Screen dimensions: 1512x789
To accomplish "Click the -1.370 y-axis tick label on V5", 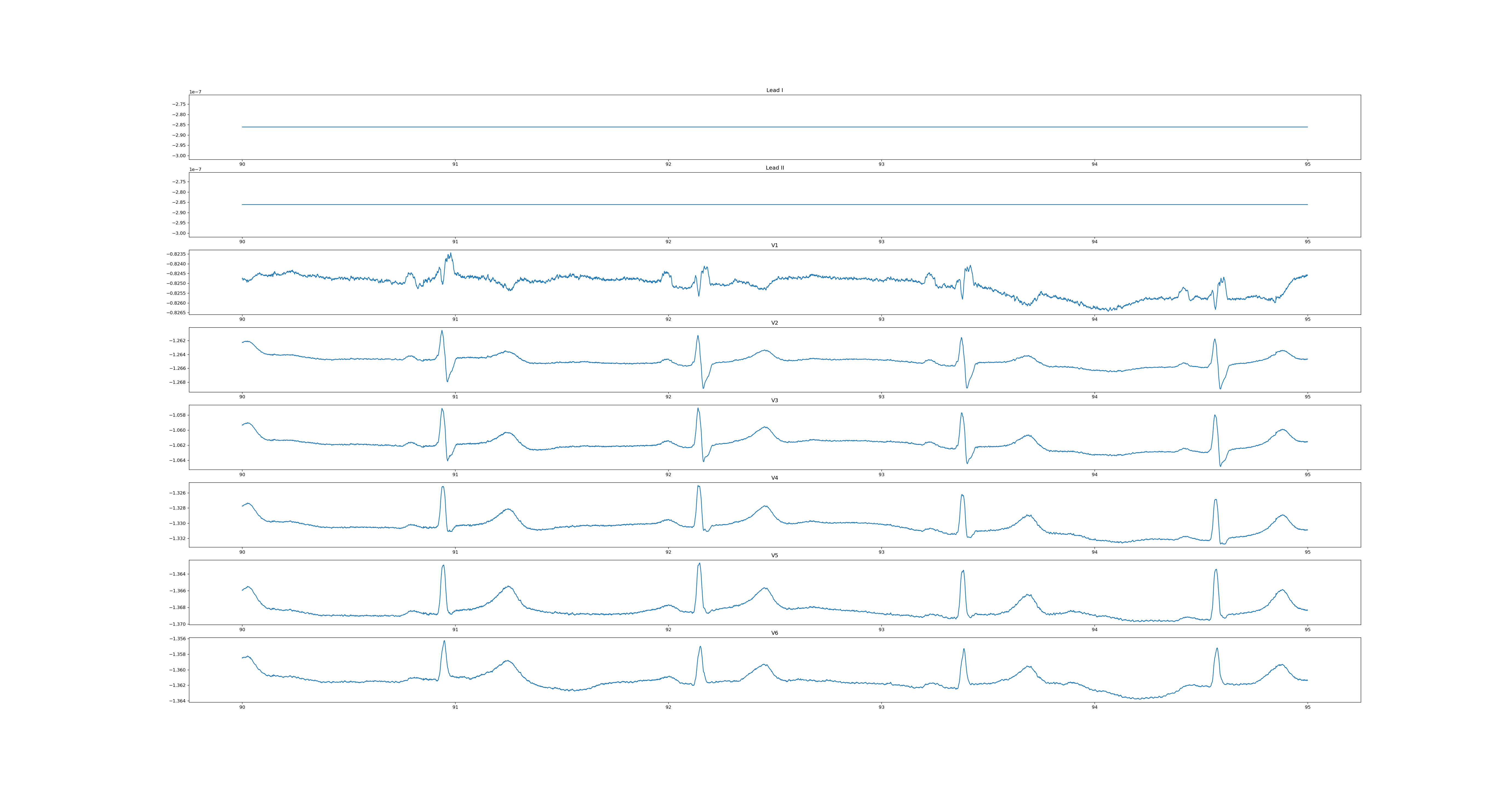I will pyautogui.click(x=178, y=624).
